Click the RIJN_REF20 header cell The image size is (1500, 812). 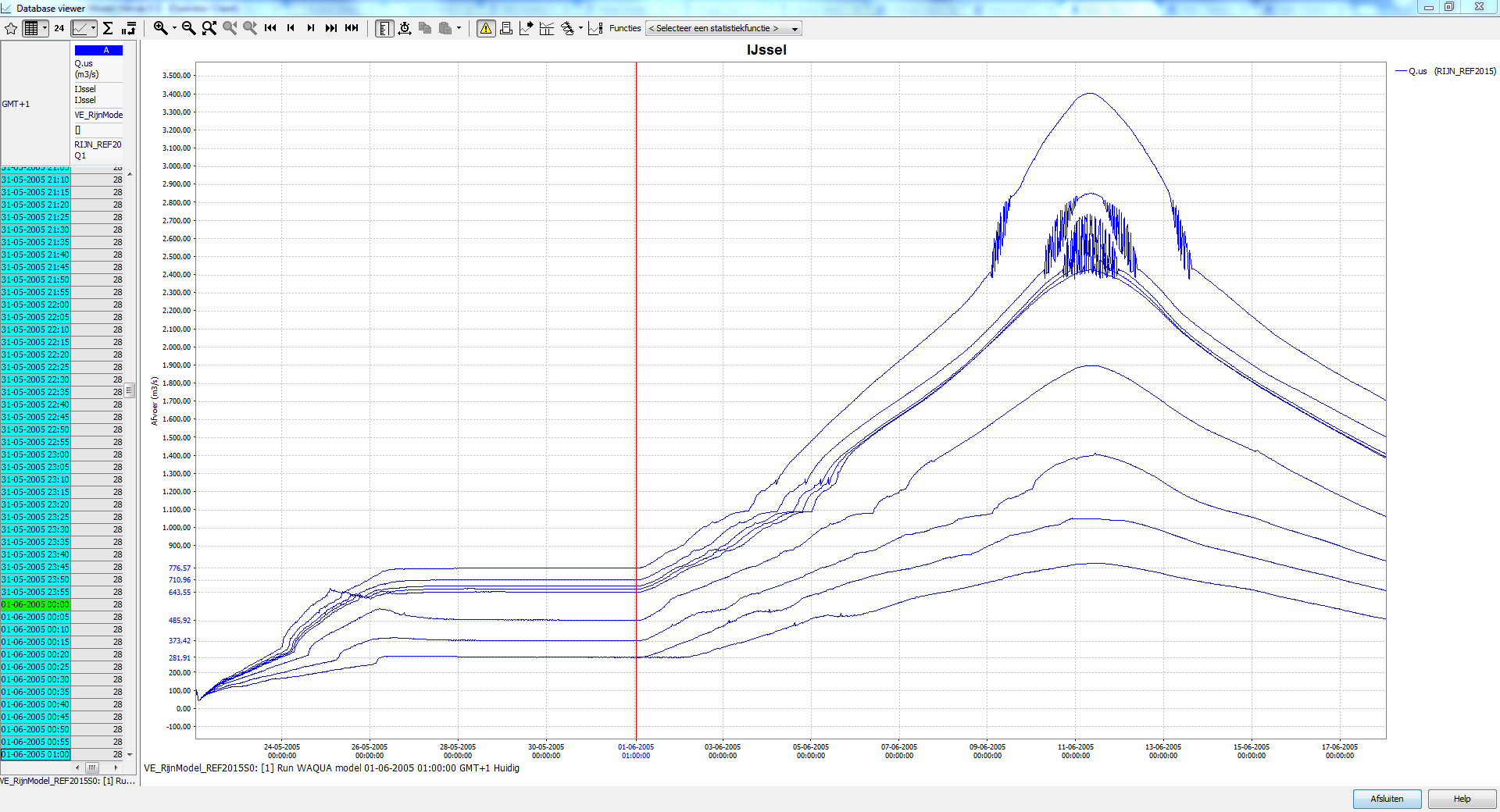(x=98, y=144)
